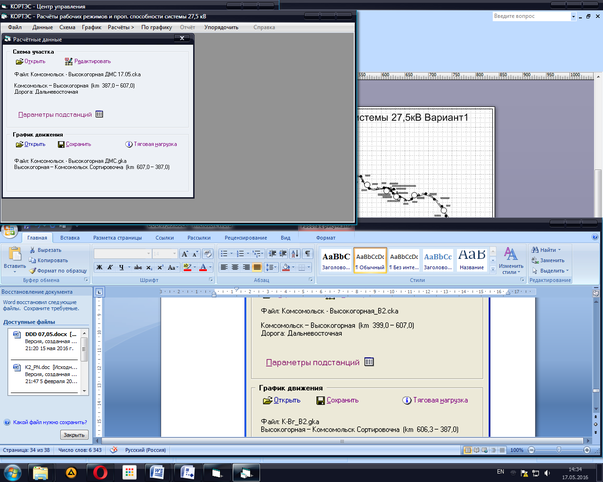This screenshot has height=482, width=603.
Task: Increase paragraph indent in Word ribbon
Action: click(283, 254)
